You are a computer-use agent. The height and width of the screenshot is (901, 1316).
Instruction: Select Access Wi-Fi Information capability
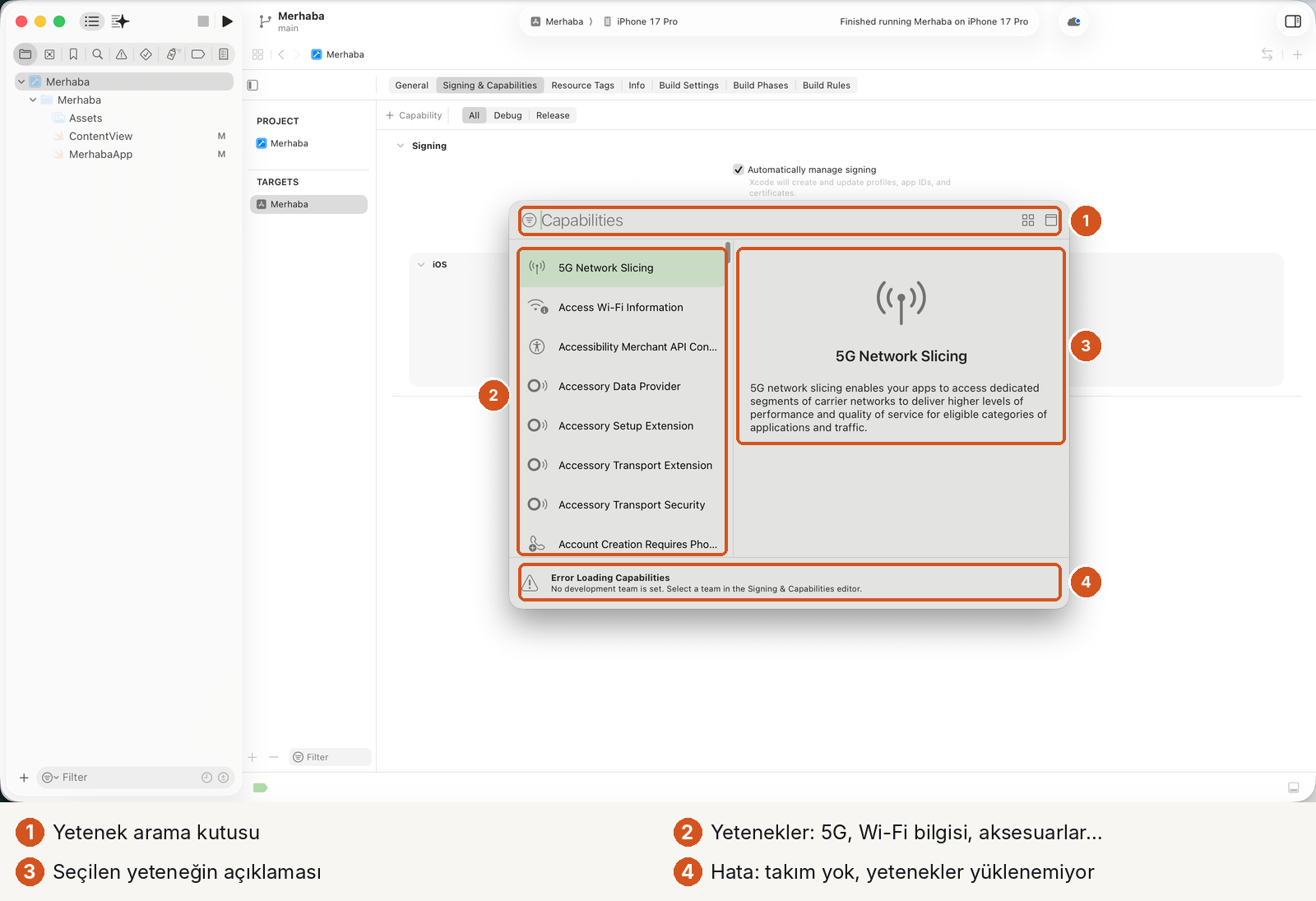622,307
